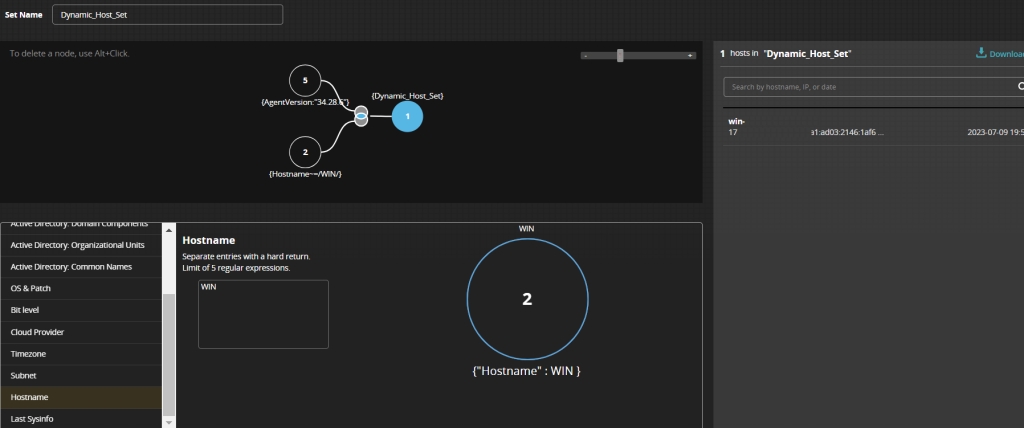
Task: Click the zoom-in plus on graph slider
Action: [x=690, y=56]
